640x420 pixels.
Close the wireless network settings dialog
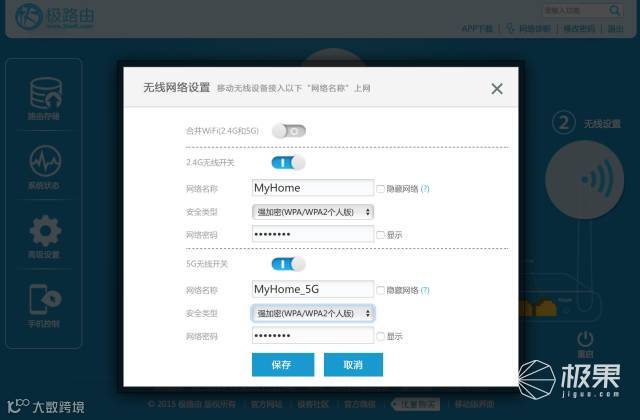497,89
